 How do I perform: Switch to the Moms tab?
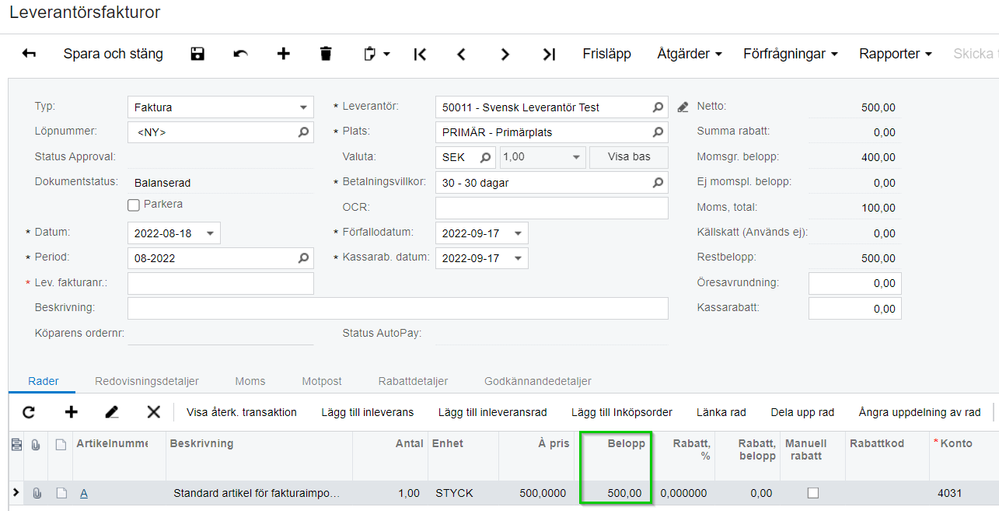point(250,381)
